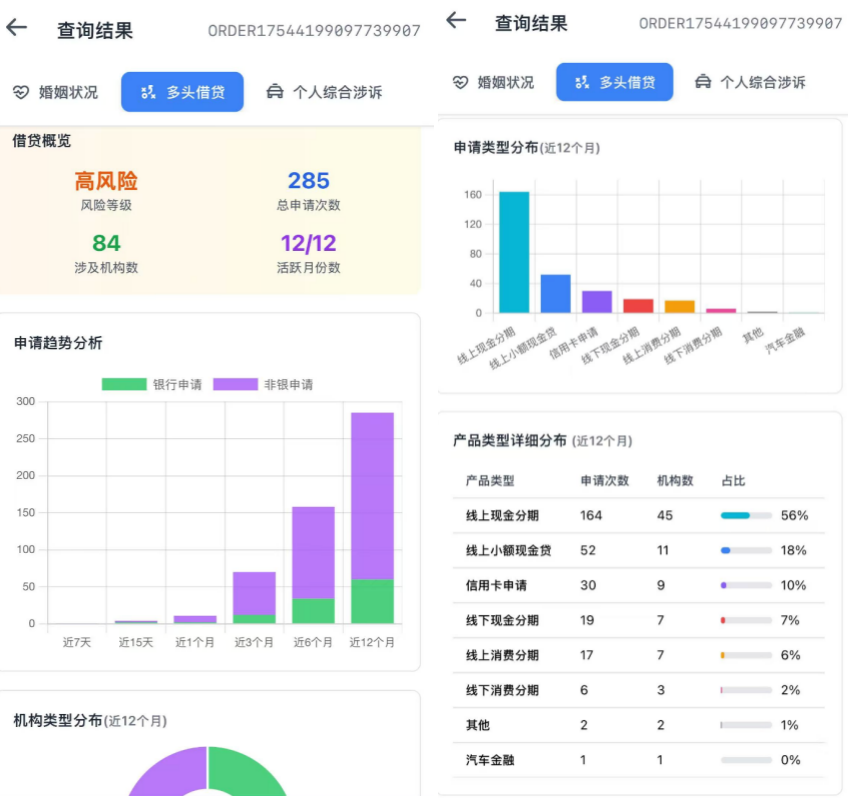Image resolution: width=850 pixels, height=806 pixels.
Task: Click the 借贷概览 heading
Action: 42,141
